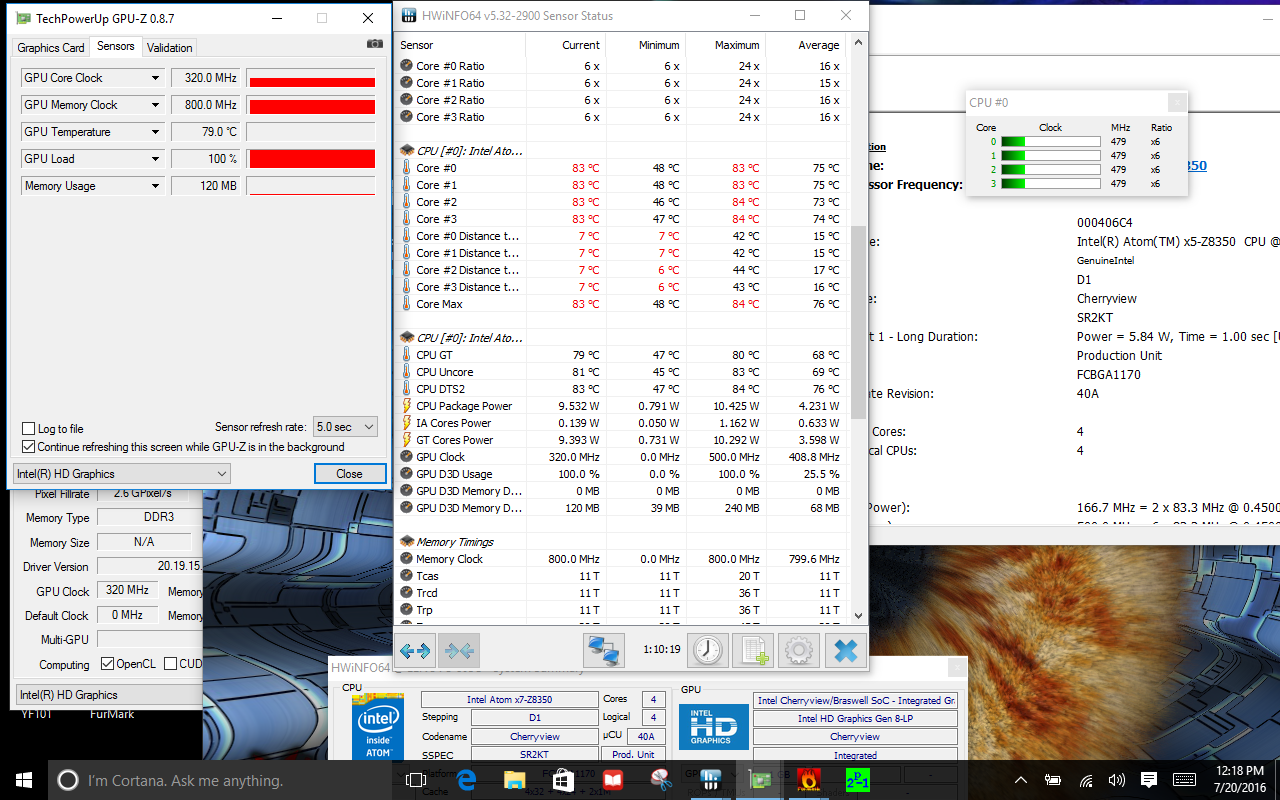Click HWiNFO shrink layout arrows button
Image resolution: width=1280 pixels, height=800 pixels.
tap(460, 650)
